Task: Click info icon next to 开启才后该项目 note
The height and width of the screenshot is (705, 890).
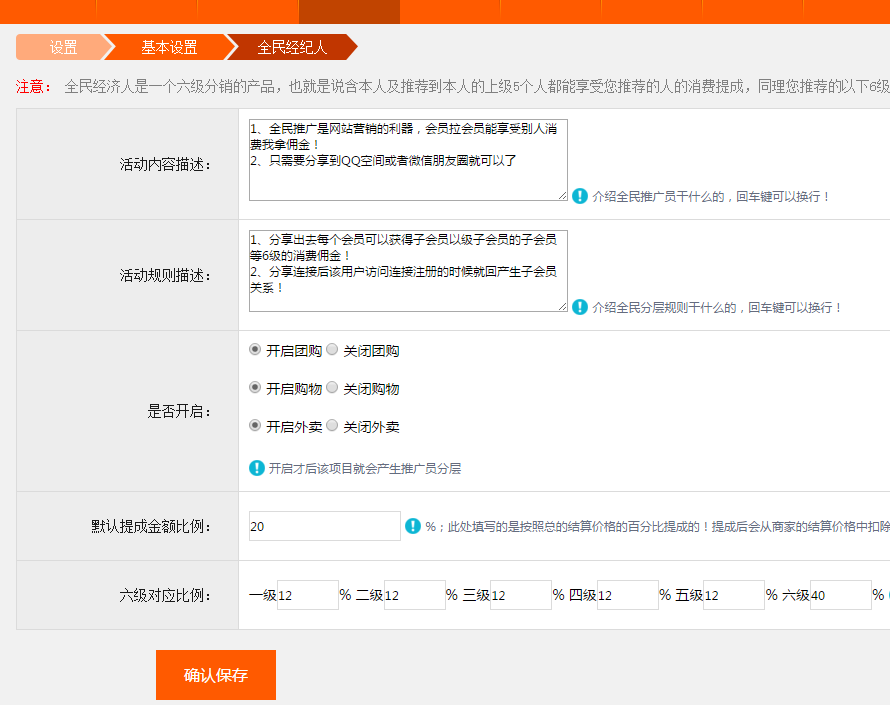Action: pyautogui.click(x=257, y=468)
